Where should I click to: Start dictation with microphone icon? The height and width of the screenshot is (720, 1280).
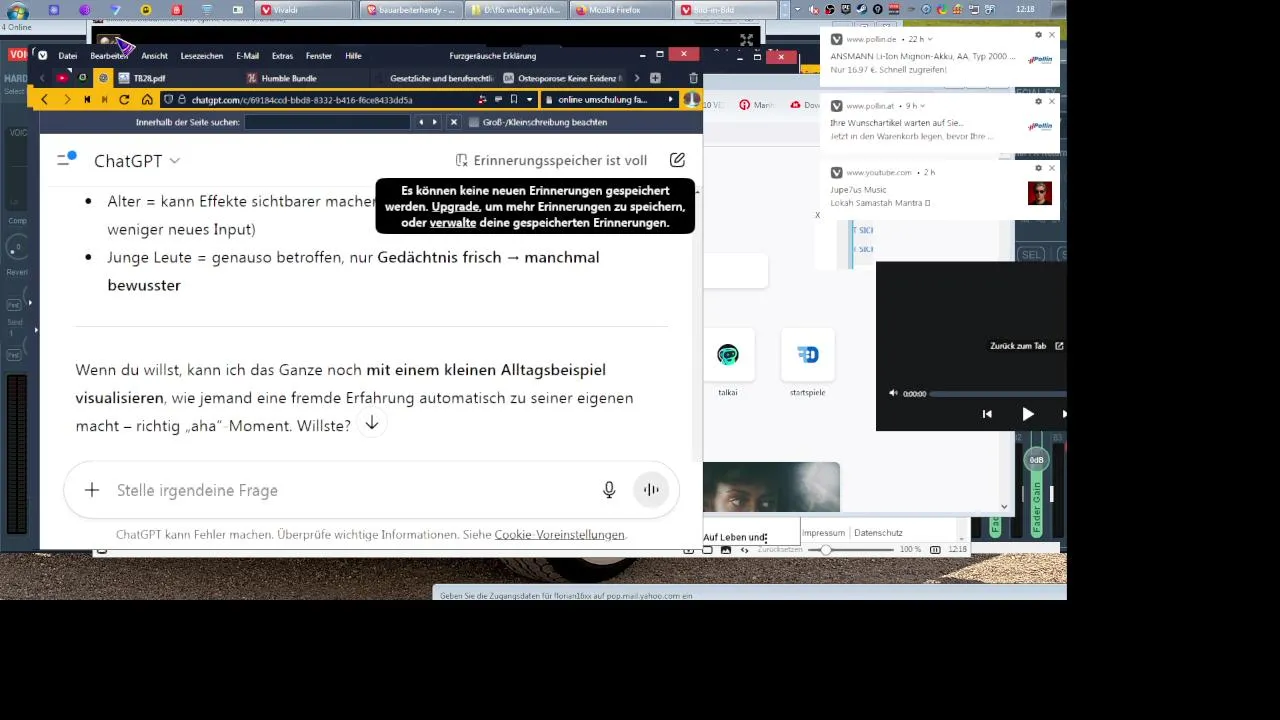coord(609,490)
